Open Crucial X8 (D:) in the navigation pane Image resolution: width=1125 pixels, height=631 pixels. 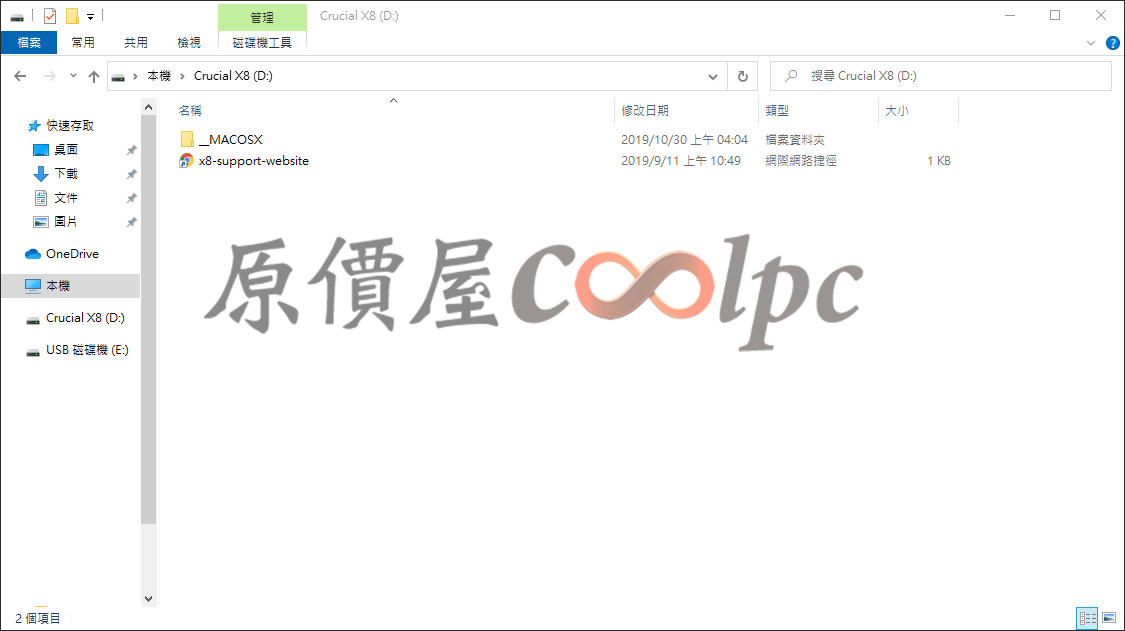tap(85, 317)
